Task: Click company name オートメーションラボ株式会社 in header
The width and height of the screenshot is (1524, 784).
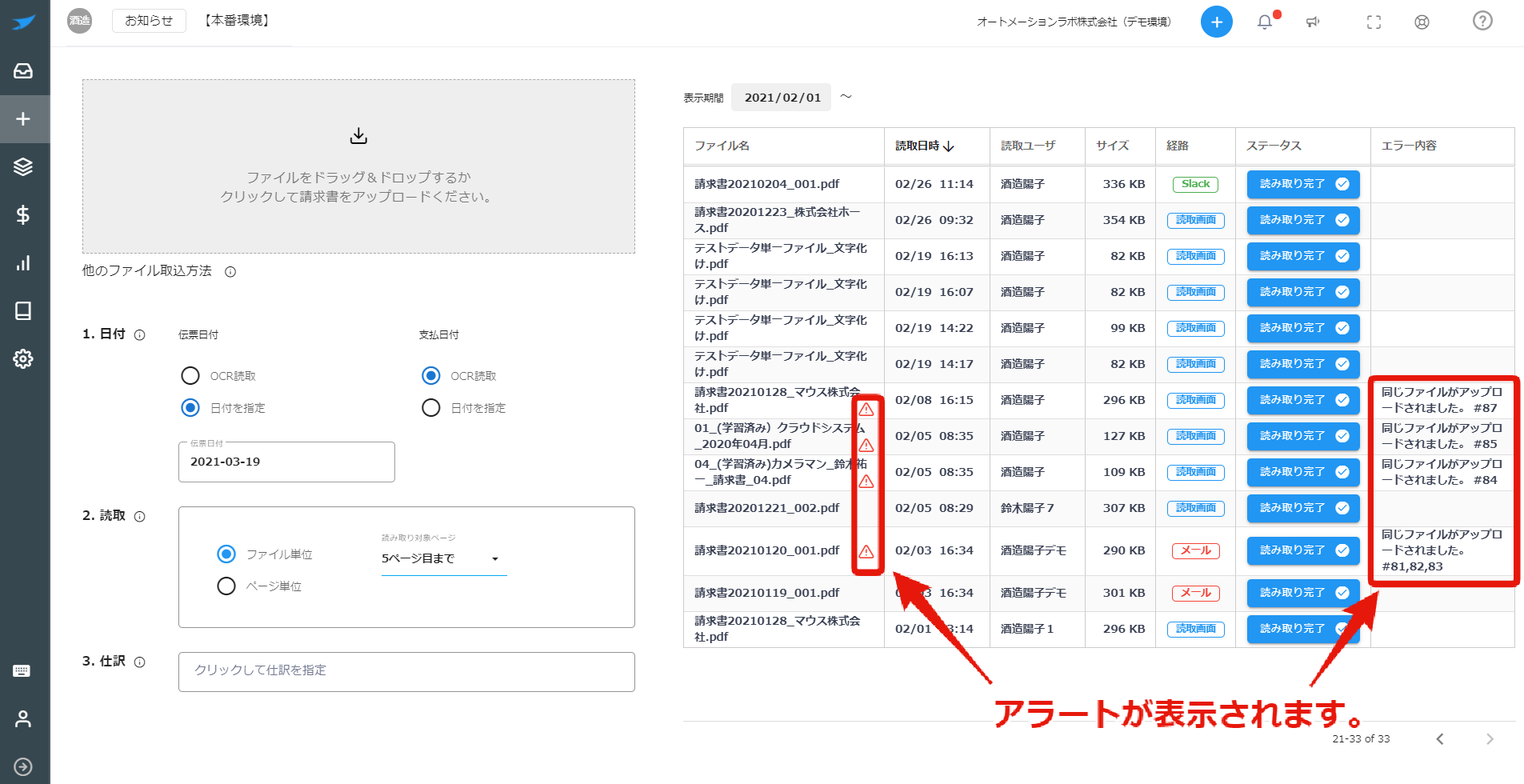Action: pyautogui.click(x=1074, y=22)
